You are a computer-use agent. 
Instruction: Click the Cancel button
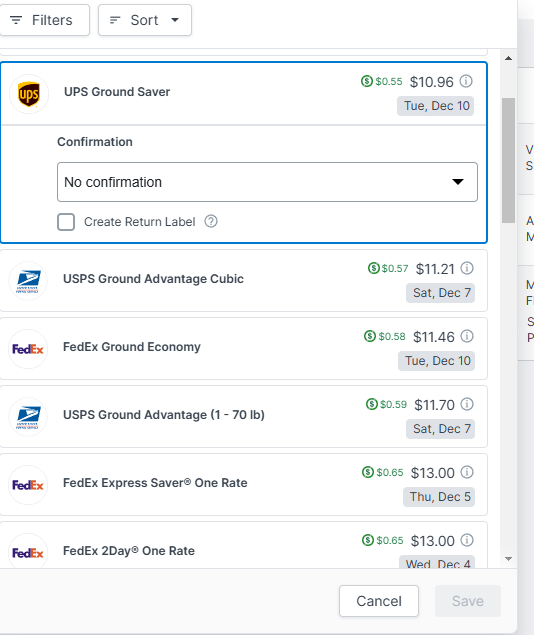click(x=379, y=601)
